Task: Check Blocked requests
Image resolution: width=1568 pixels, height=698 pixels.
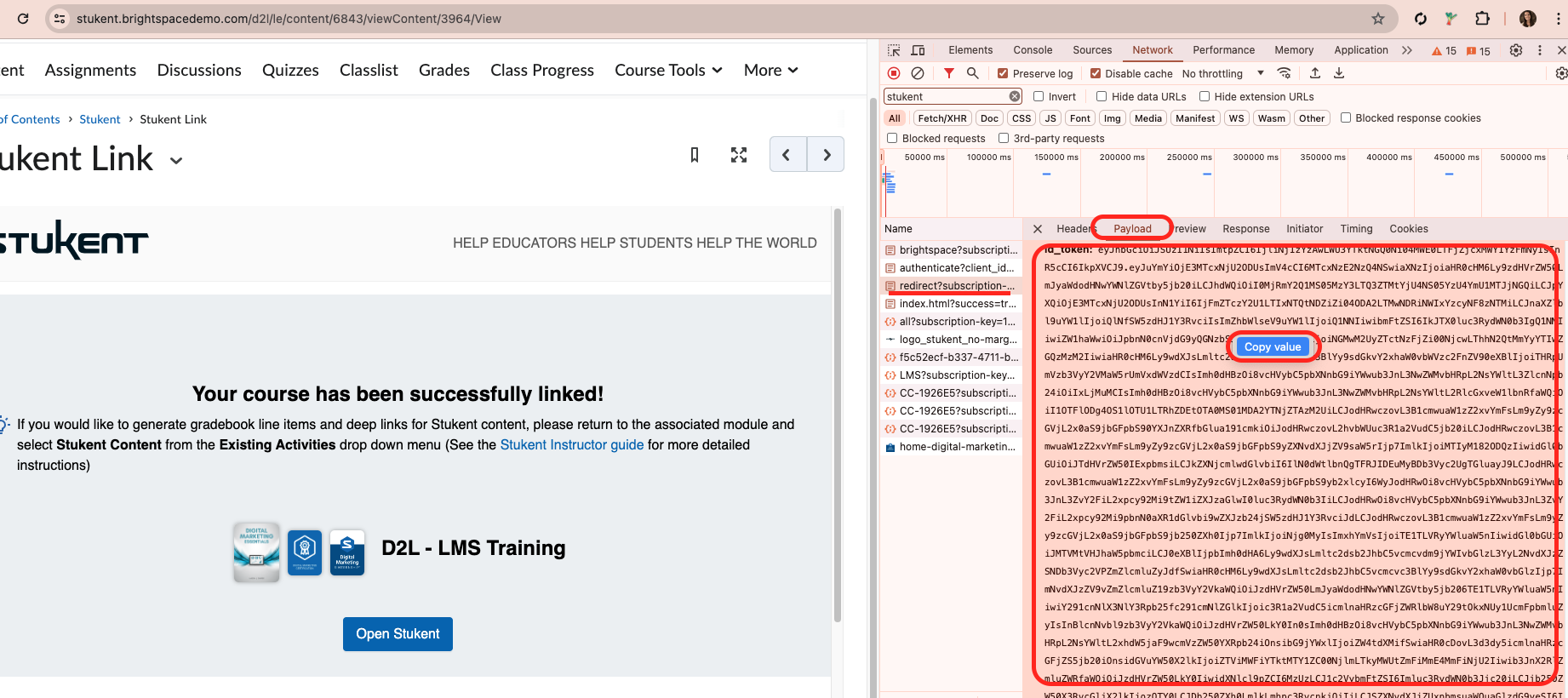Action: 892,138
